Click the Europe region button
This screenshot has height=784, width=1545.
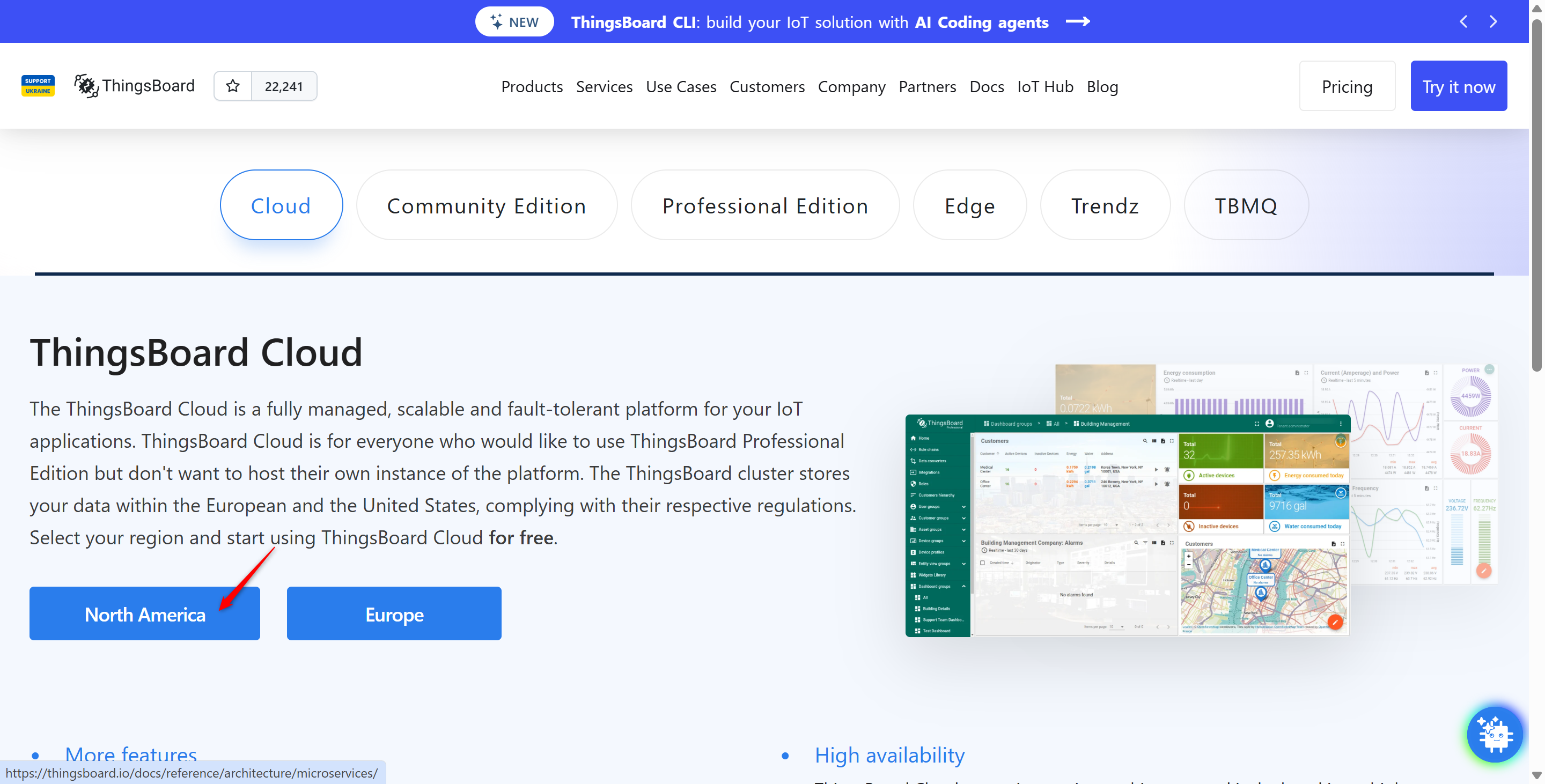pos(394,614)
